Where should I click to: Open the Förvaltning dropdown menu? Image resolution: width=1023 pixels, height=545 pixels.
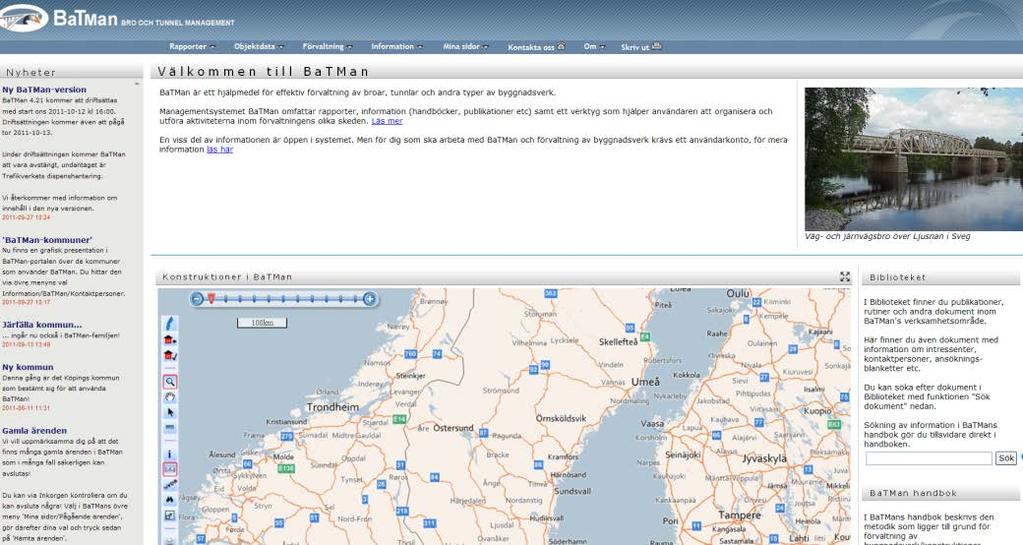click(x=327, y=46)
